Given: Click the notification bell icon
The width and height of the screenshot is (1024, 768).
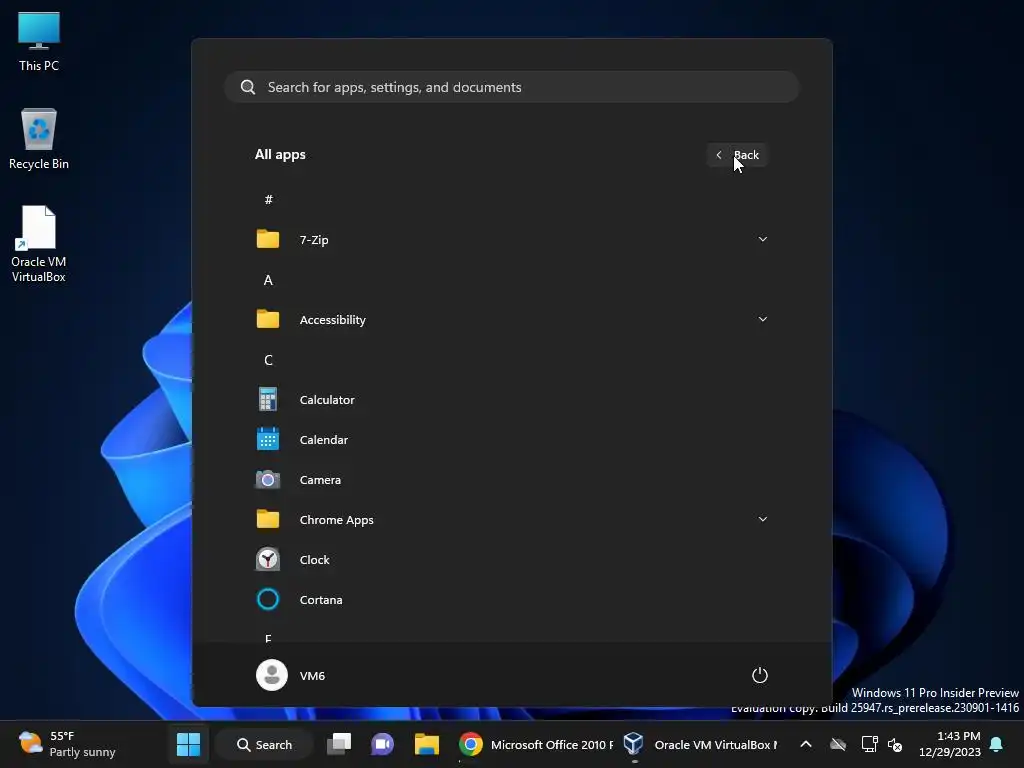Looking at the screenshot, I should point(997,744).
